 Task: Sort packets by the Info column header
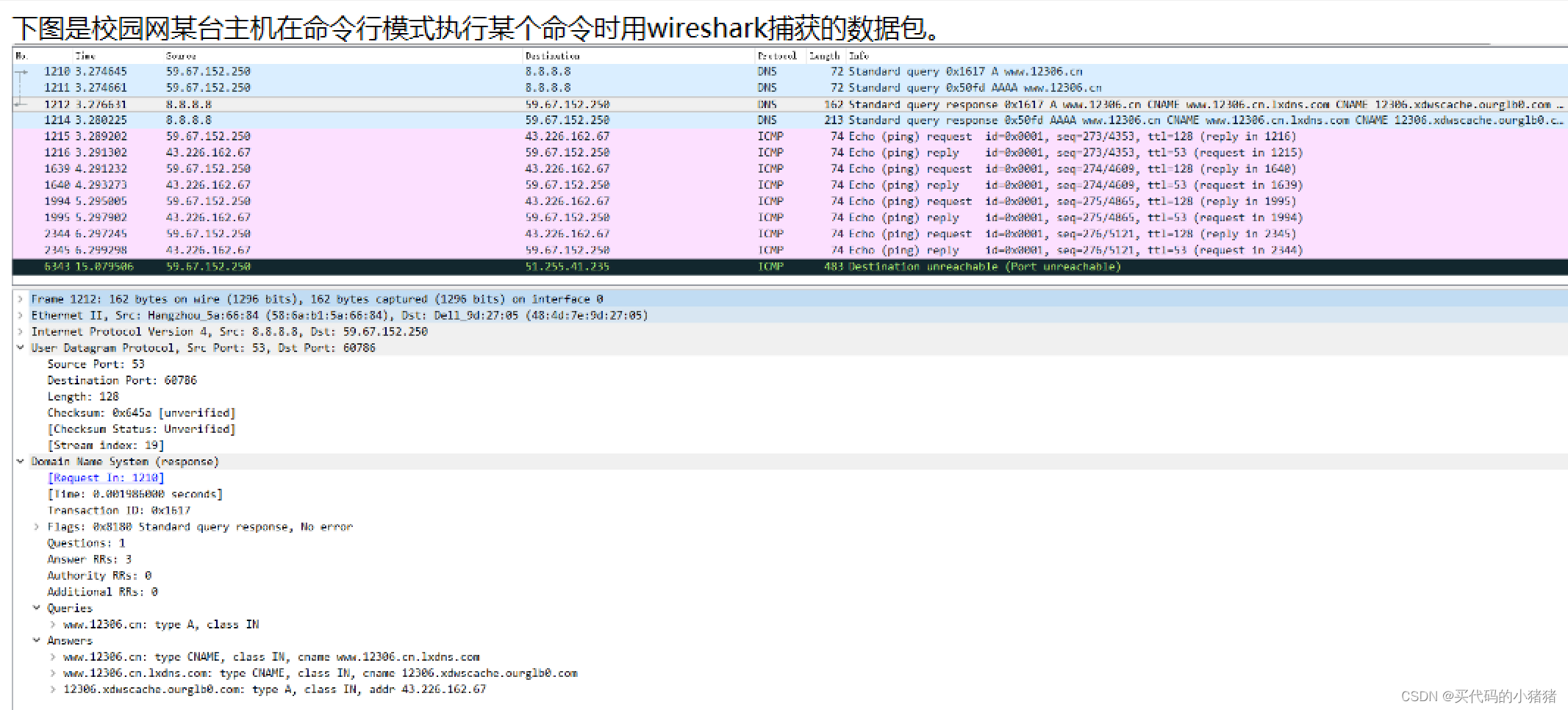(x=859, y=56)
